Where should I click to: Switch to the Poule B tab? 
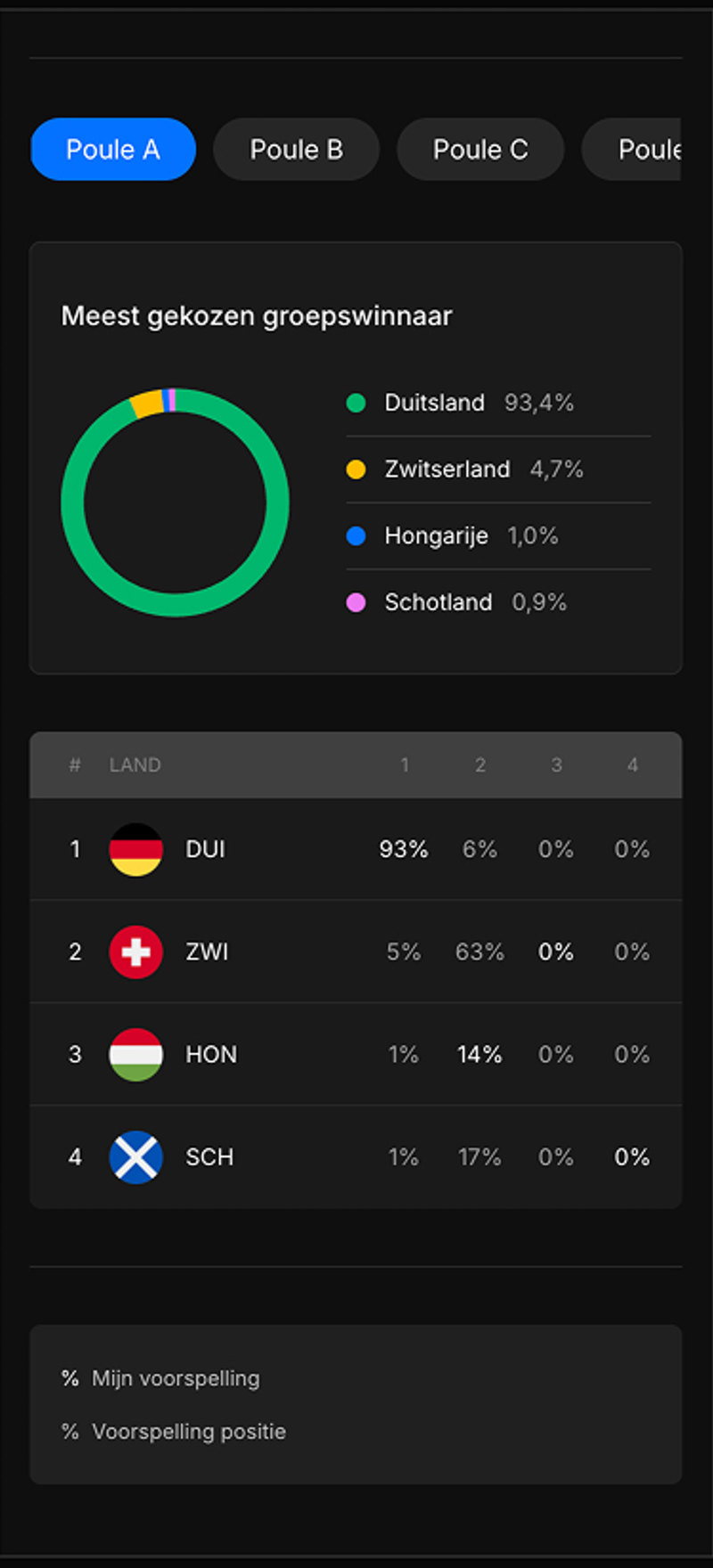[x=296, y=149]
